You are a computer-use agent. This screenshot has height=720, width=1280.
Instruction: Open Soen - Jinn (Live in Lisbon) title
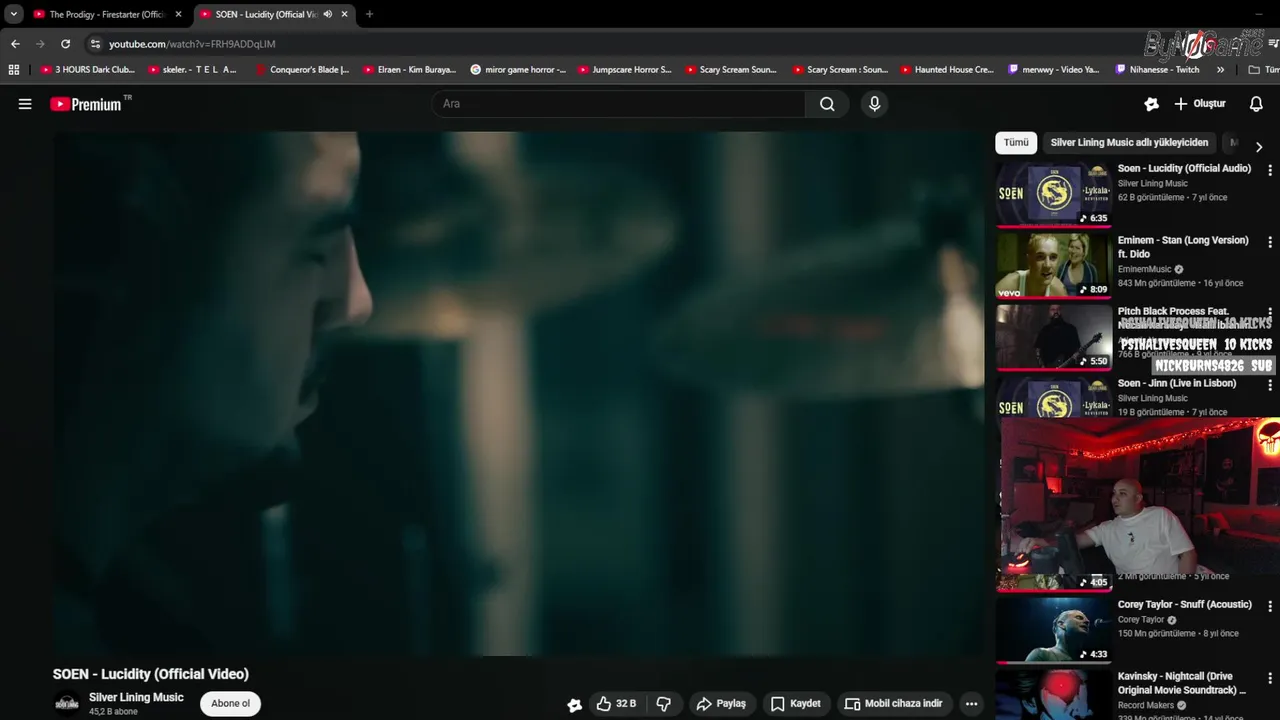(1176, 383)
